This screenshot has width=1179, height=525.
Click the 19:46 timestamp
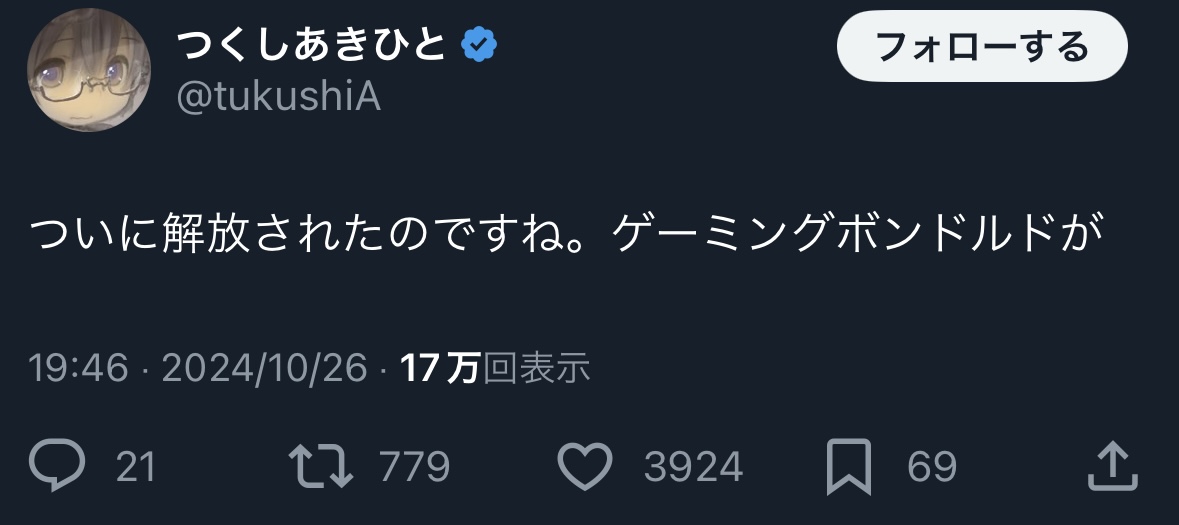click(x=79, y=370)
